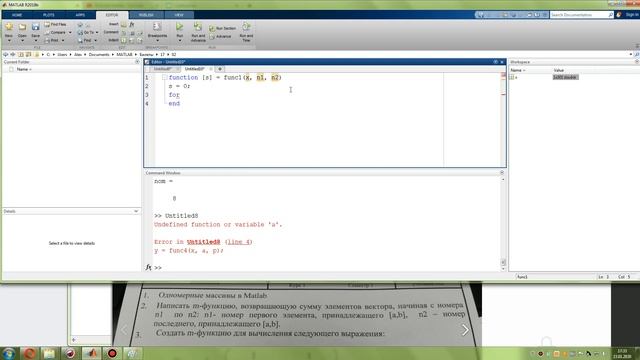
Task: Open the Open dropdown arrow
Action: (22, 40)
